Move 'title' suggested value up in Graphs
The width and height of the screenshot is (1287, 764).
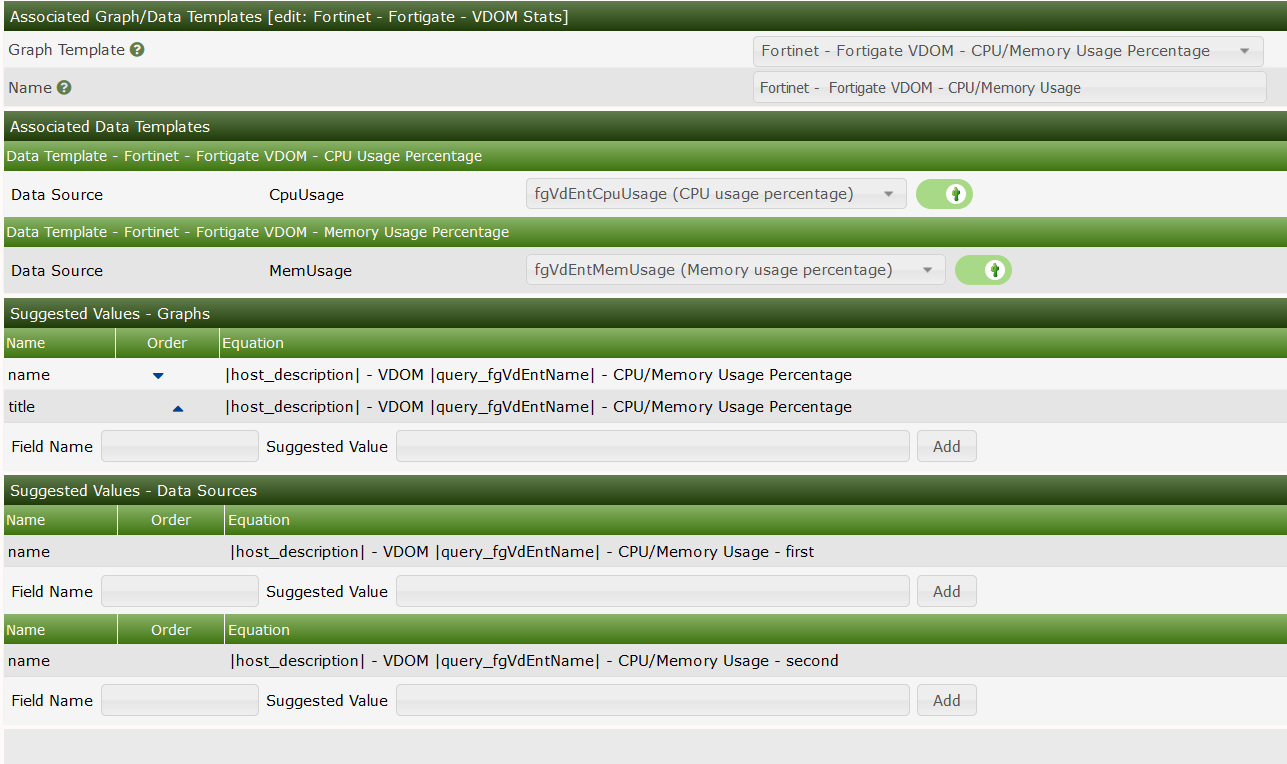(178, 408)
